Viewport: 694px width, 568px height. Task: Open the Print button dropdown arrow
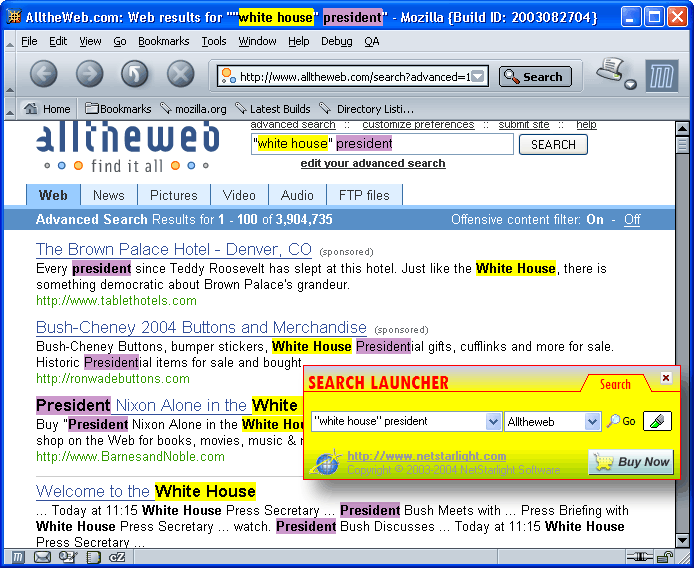630,84
